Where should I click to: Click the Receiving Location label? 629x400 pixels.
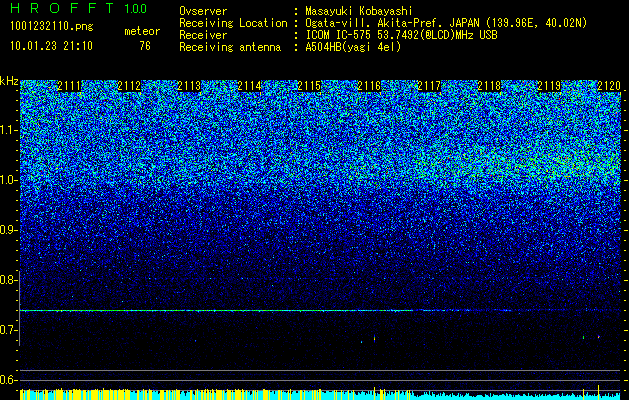(233, 23)
